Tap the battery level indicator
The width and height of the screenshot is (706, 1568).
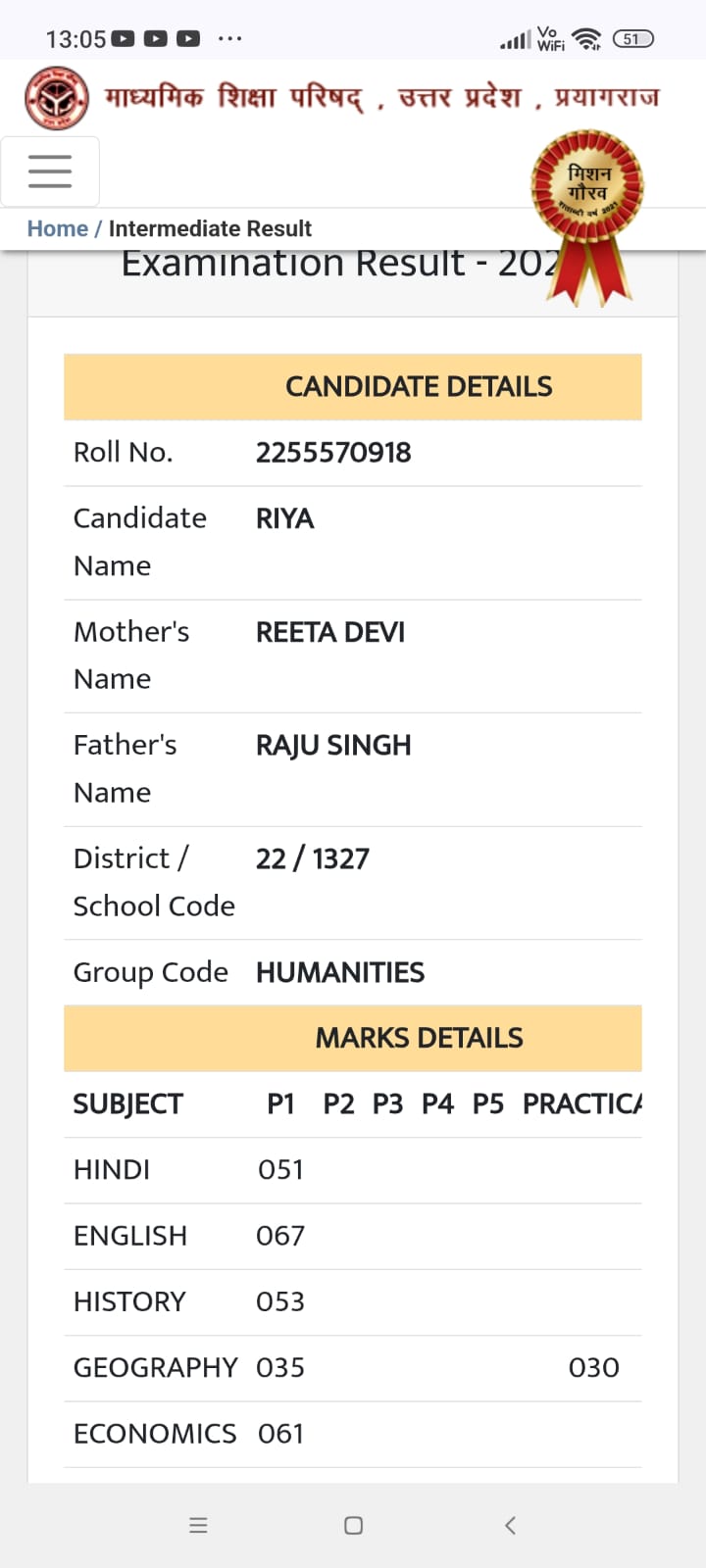[x=632, y=39]
